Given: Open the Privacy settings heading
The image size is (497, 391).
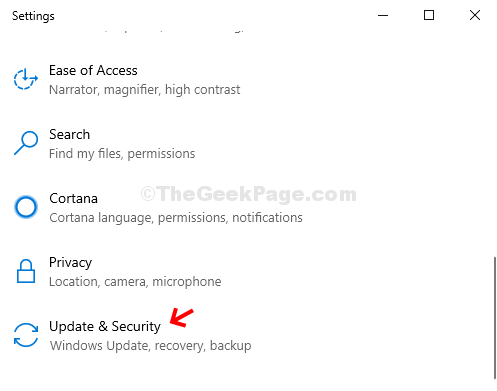Looking at the screenshot, I should pos(70,263).
